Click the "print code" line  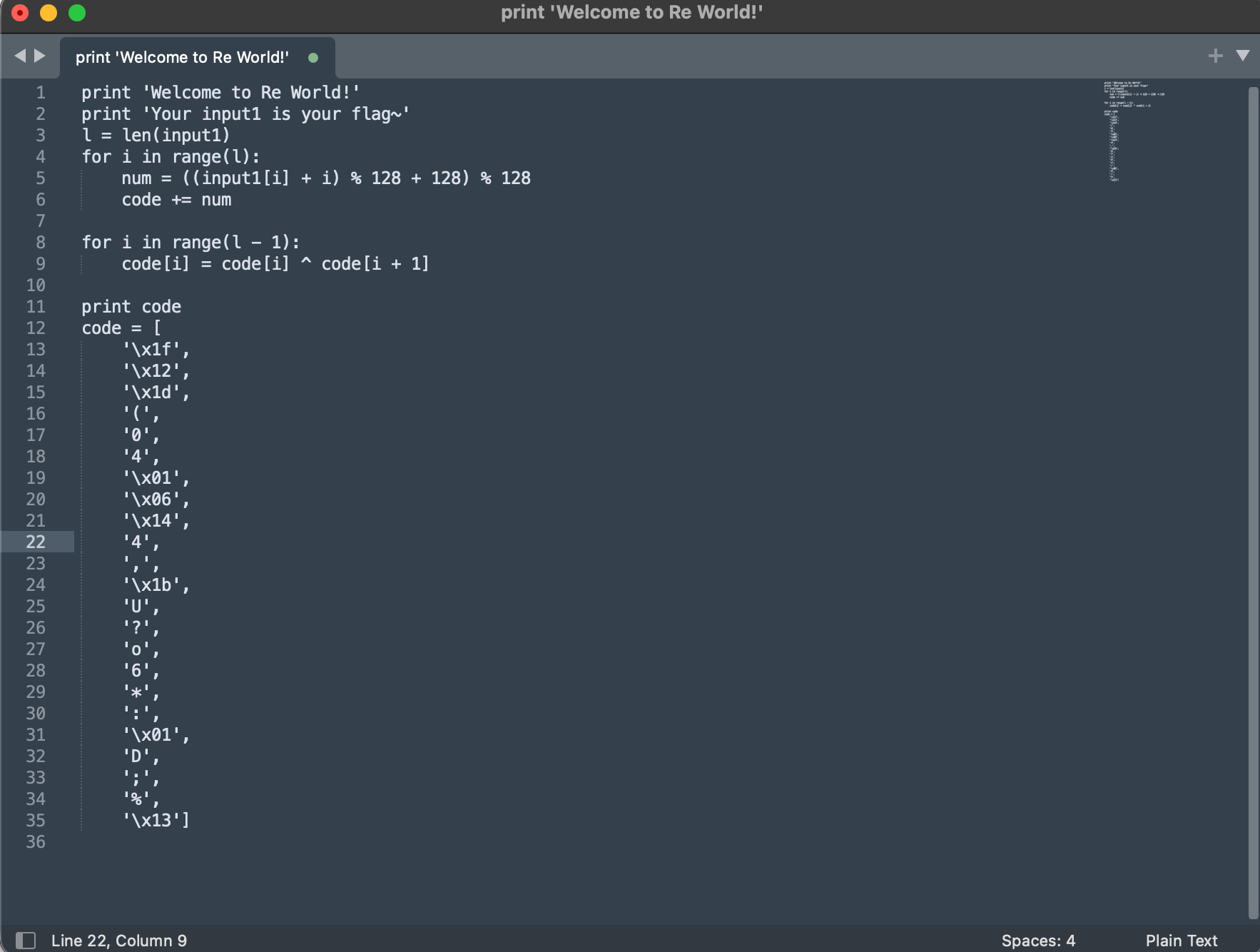point(131,307)
